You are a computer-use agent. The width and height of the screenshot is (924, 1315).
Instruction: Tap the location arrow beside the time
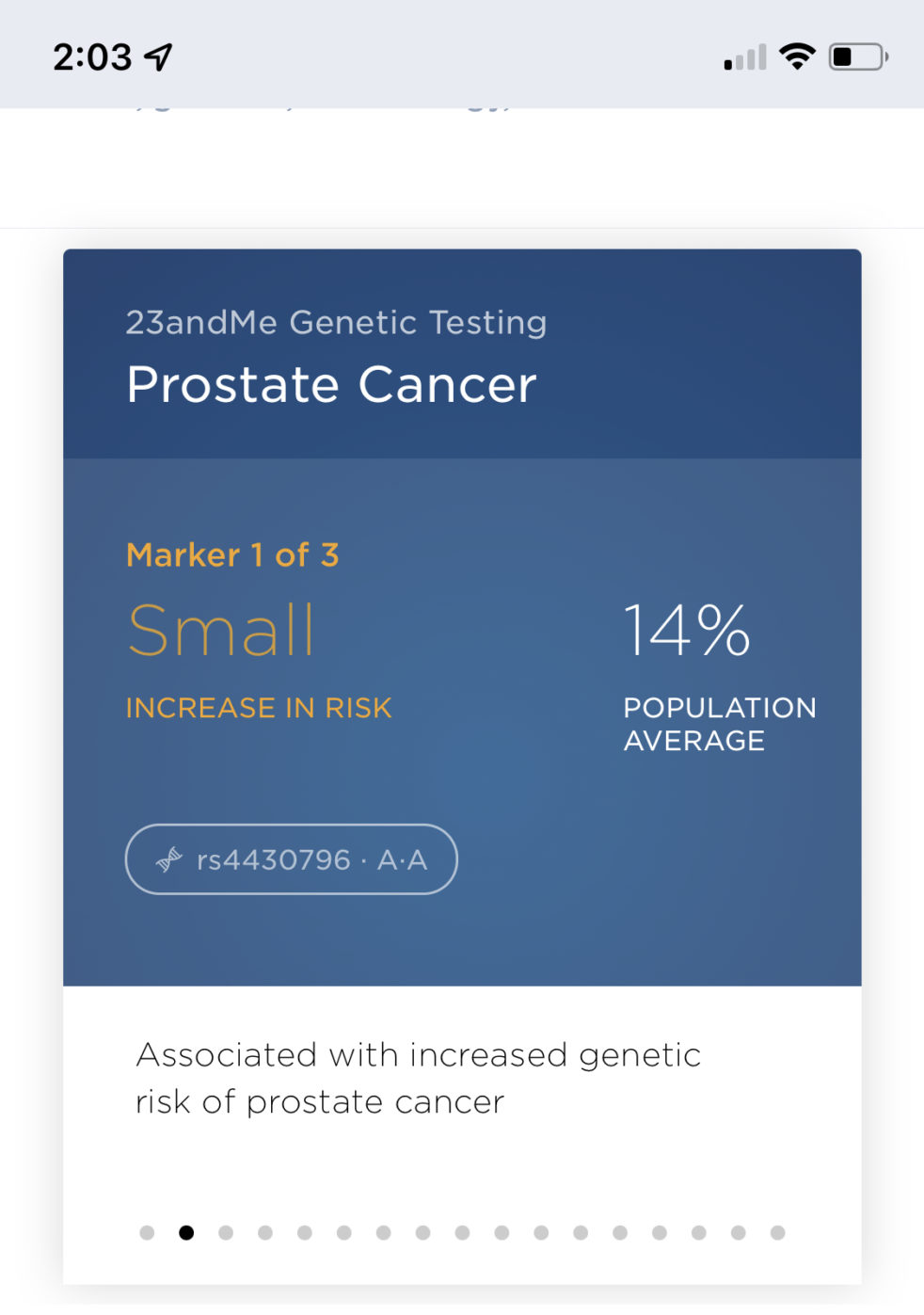[158, 56]
